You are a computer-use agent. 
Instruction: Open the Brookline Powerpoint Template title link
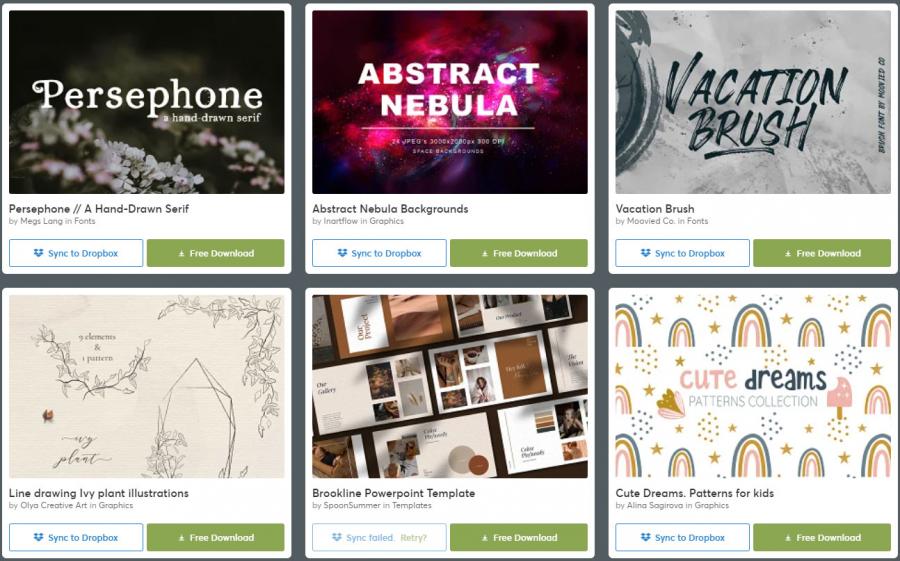click(394, 493)
